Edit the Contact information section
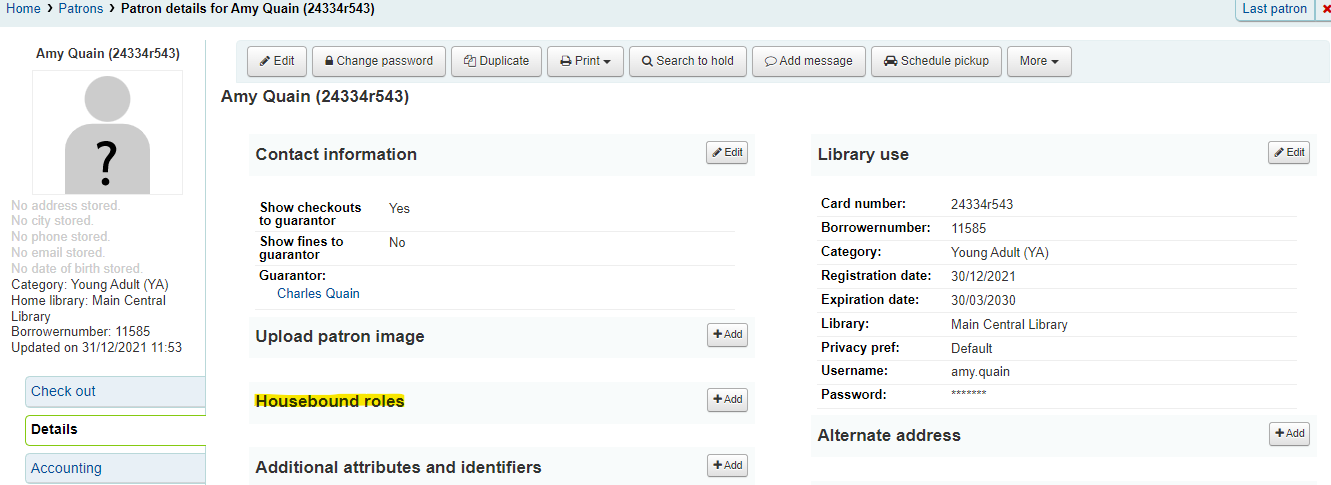The width and height of the screenshot is (1331, 485). pos(727,153)
